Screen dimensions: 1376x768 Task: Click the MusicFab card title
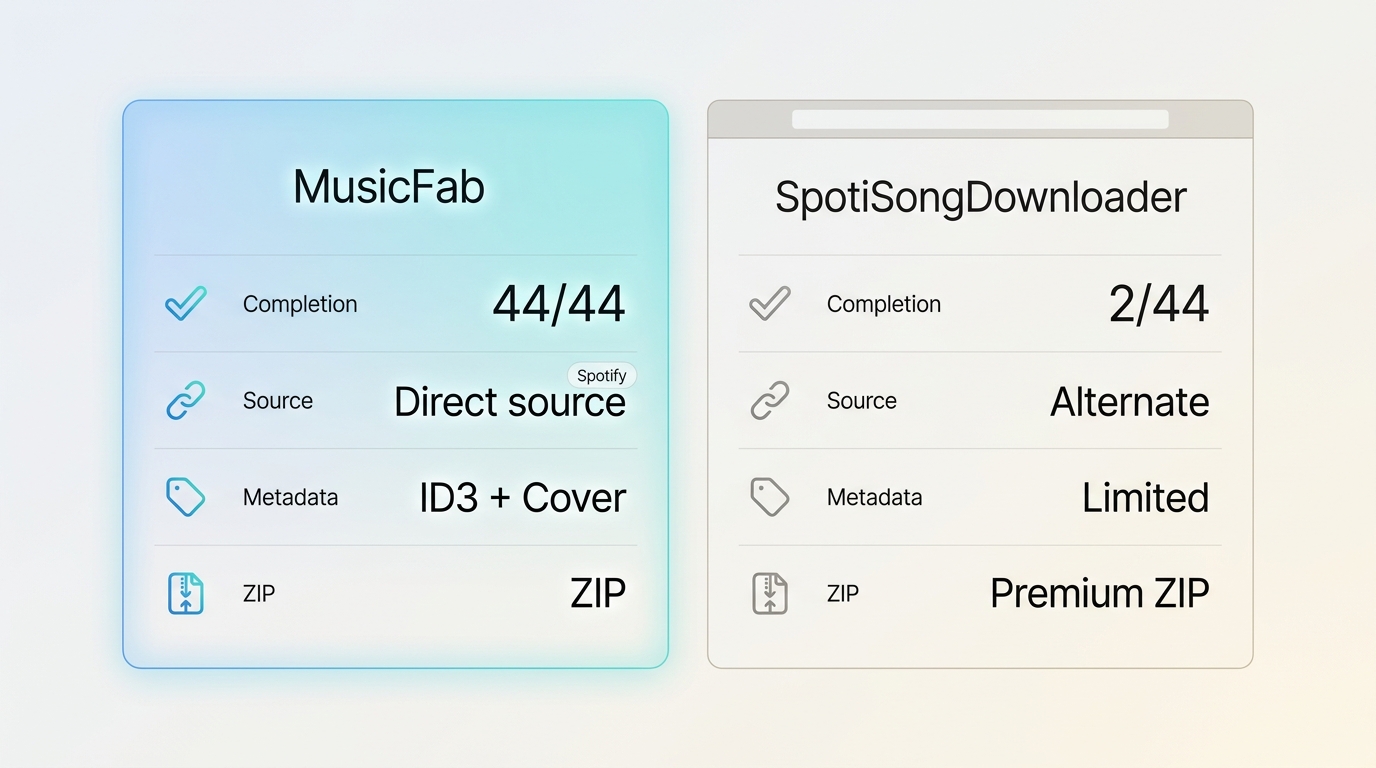pyautogui.click(x=389, y=187)
